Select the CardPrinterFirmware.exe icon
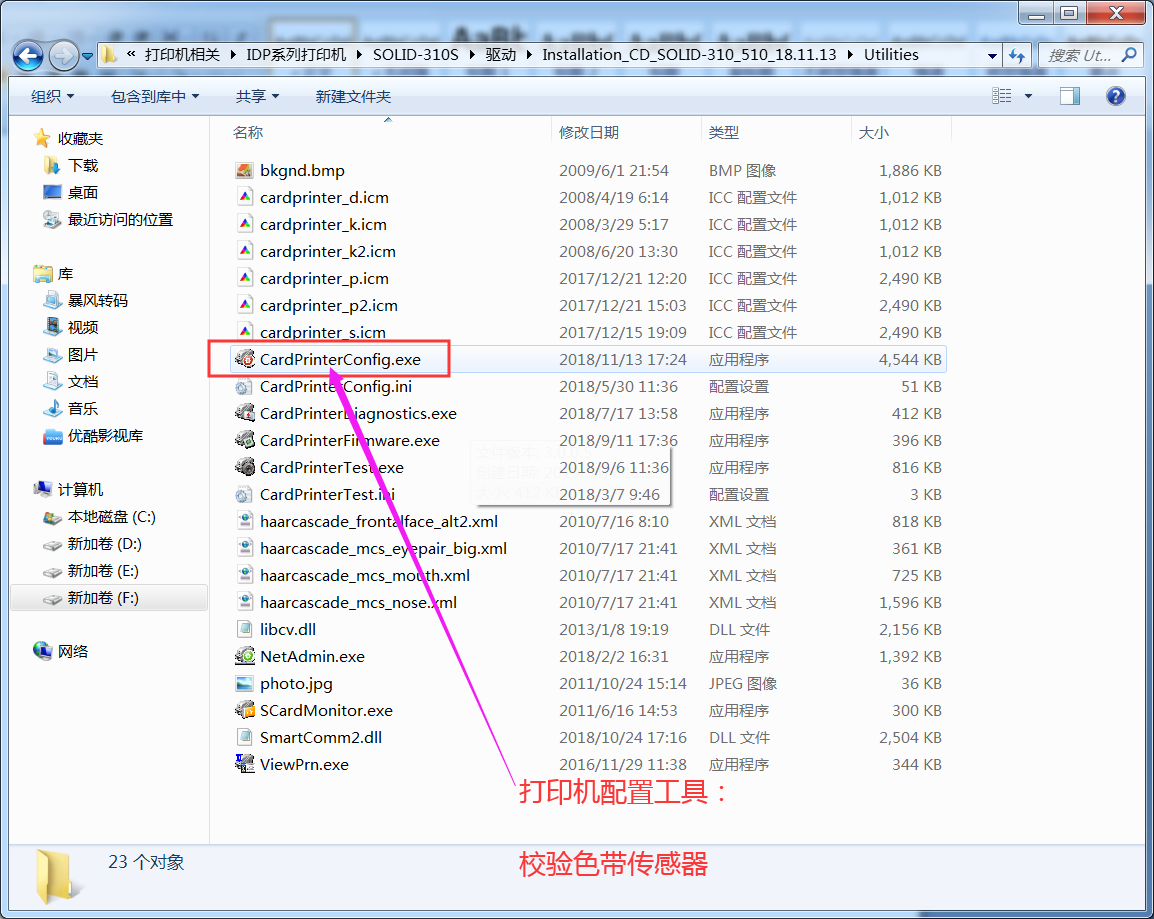The image size is (1154, 919). point(244,441)
